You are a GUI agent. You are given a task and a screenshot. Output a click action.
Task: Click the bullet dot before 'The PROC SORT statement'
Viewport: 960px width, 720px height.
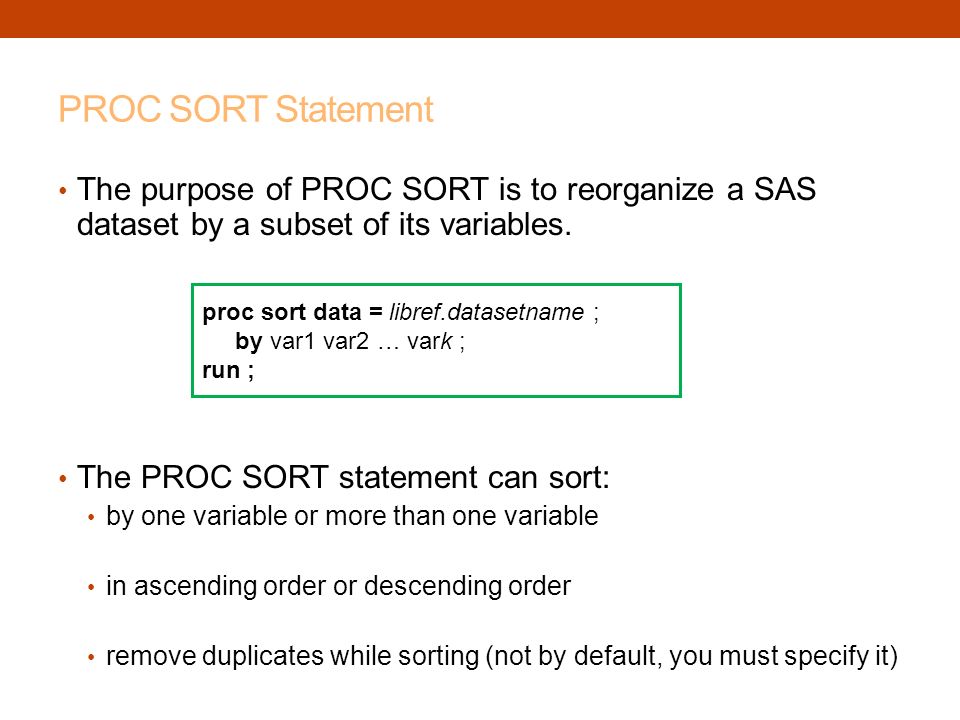[x=63, y=478]
